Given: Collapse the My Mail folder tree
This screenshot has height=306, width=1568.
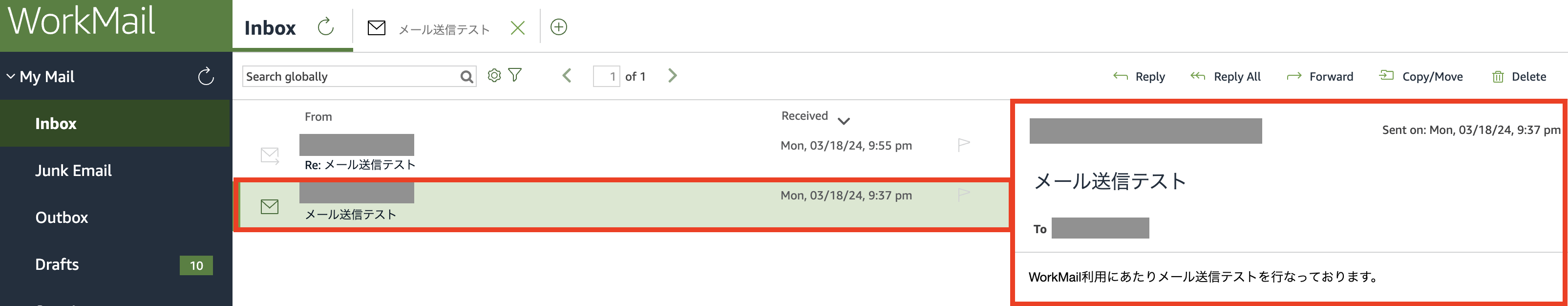Looking at the screenshot, I should (x=11, y=77).
